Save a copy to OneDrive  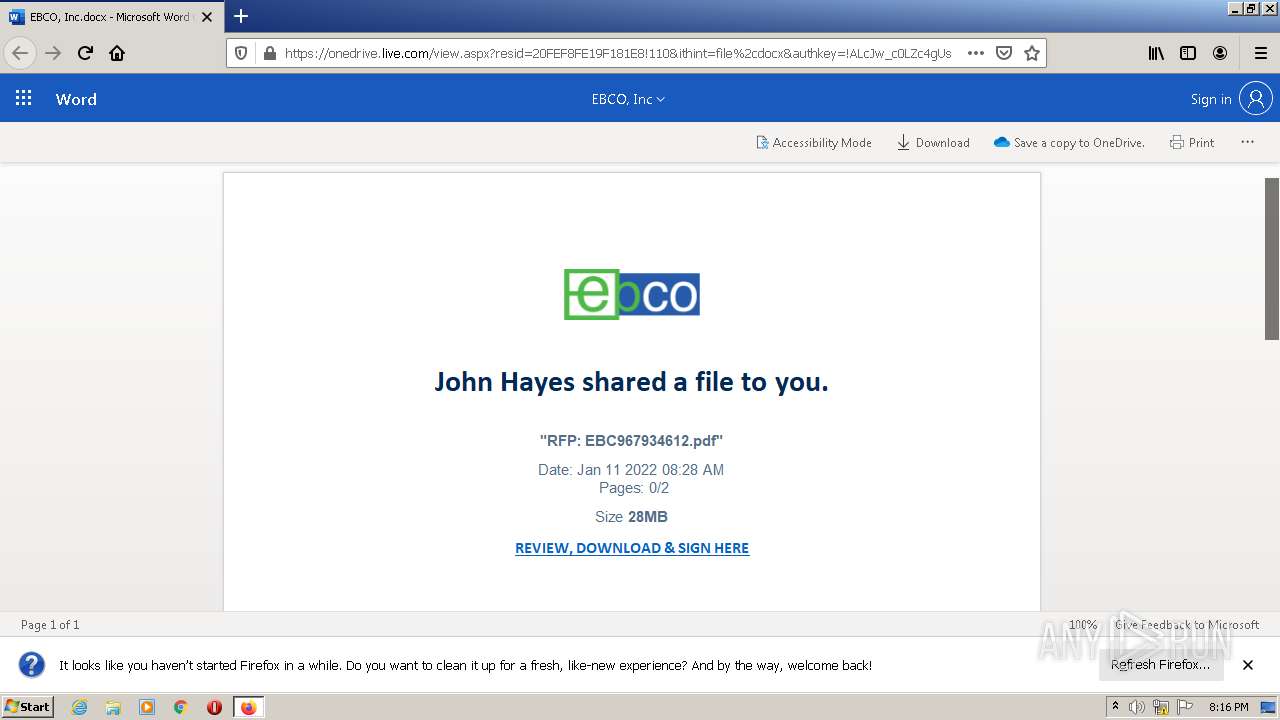point(1069,142)
